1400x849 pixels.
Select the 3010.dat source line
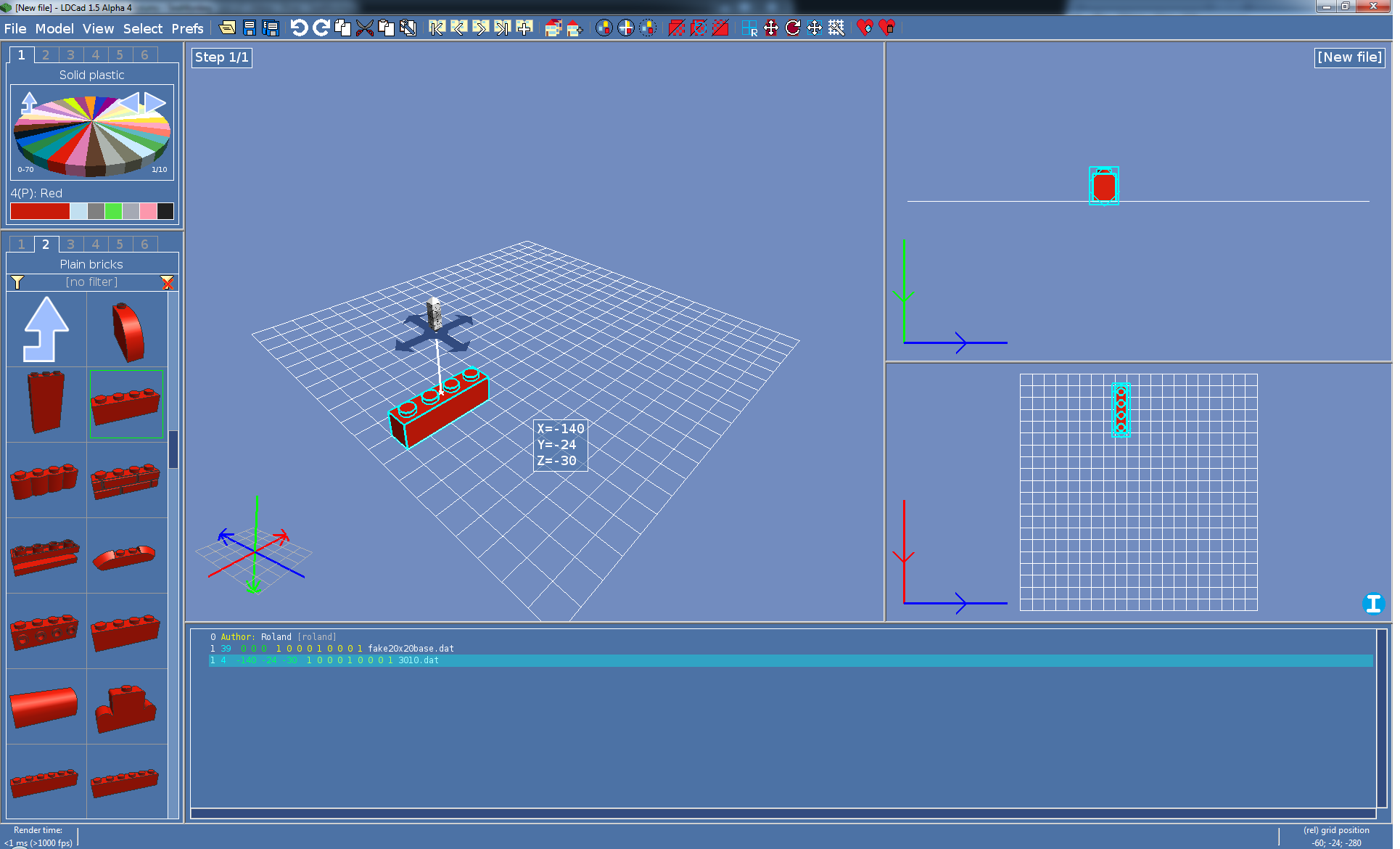tap(418, 660)
